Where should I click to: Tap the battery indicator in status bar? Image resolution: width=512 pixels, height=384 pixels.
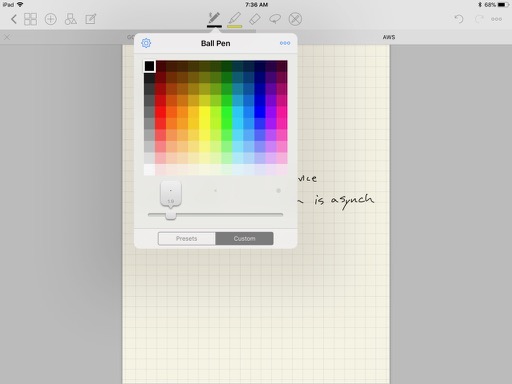pos(503,5)
